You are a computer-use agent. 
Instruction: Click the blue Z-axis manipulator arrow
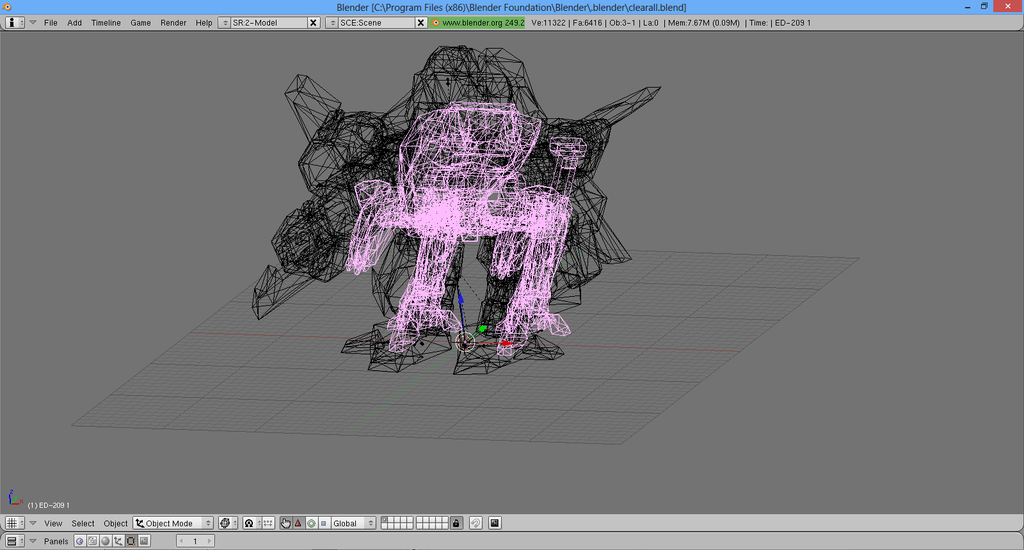(461, 299)
